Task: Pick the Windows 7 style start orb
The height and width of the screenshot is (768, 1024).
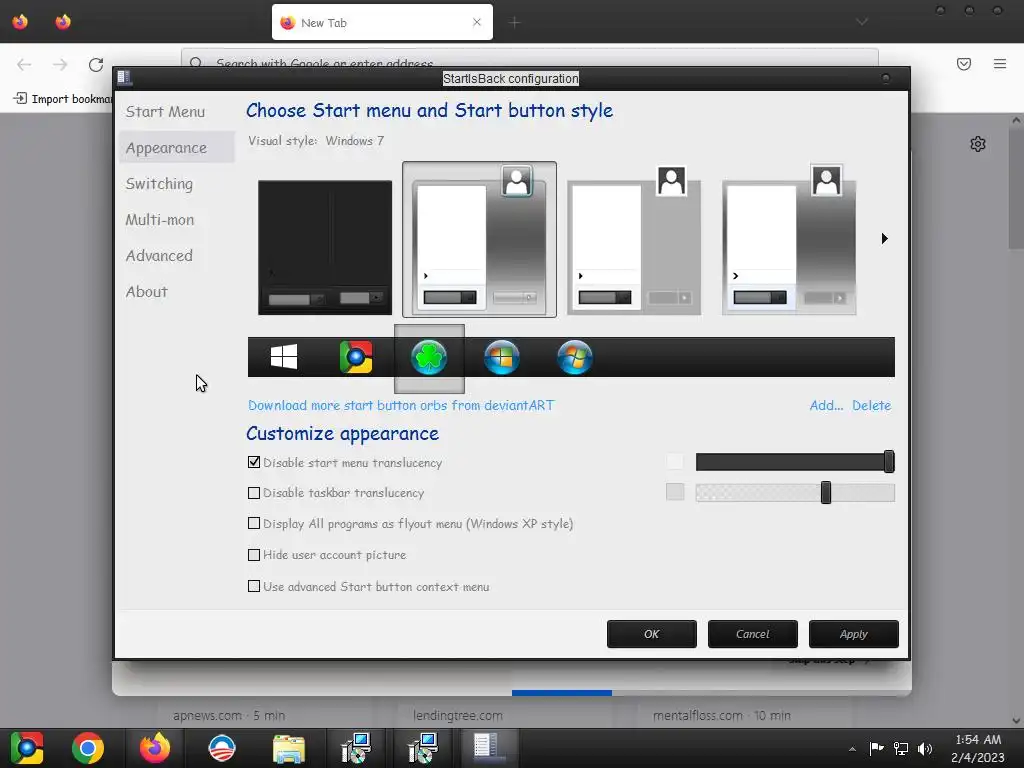Action: [x=575, y=357]
